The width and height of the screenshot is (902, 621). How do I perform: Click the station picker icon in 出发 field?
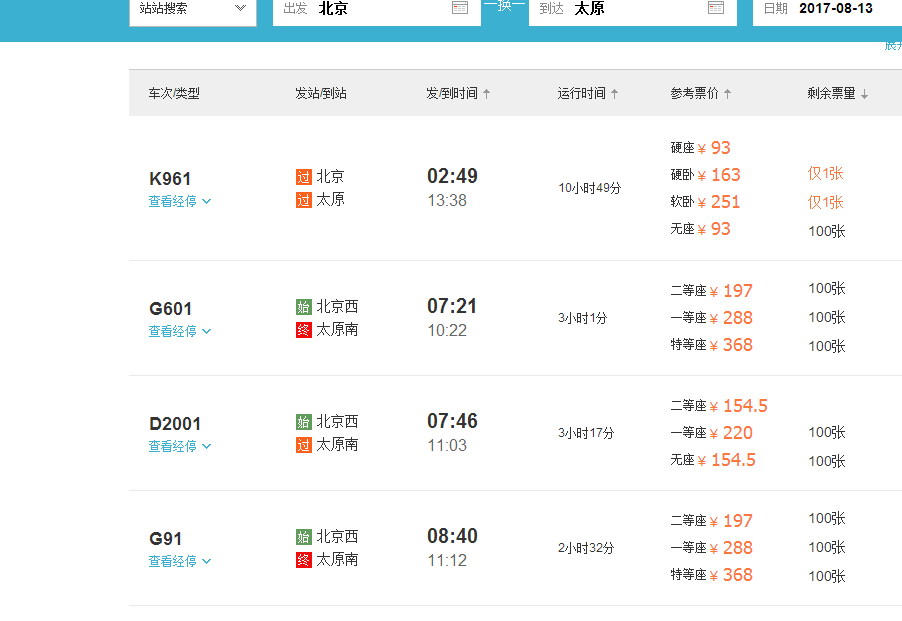[x=460, y=8]
